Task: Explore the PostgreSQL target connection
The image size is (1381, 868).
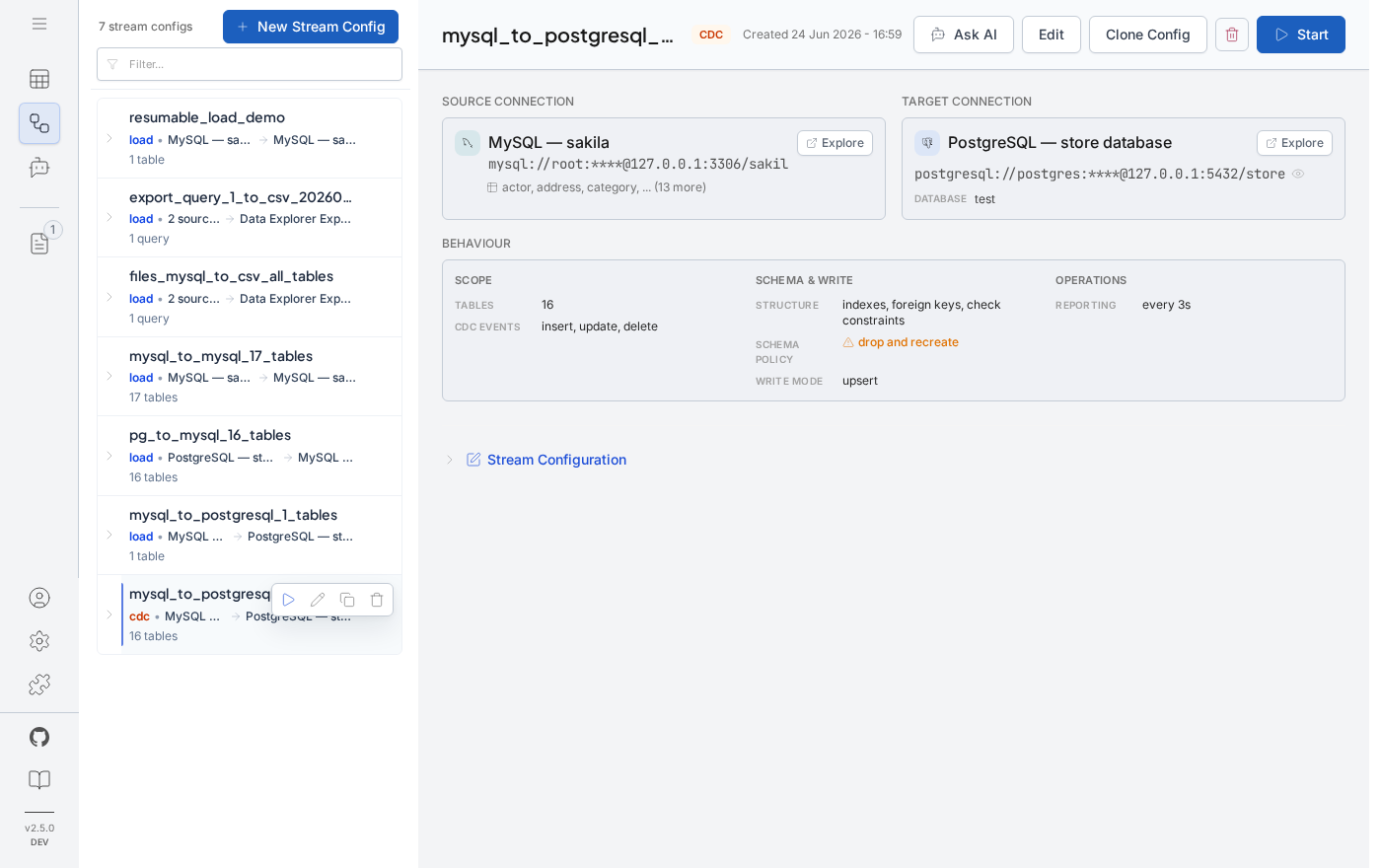Action: click(1294, 143)
